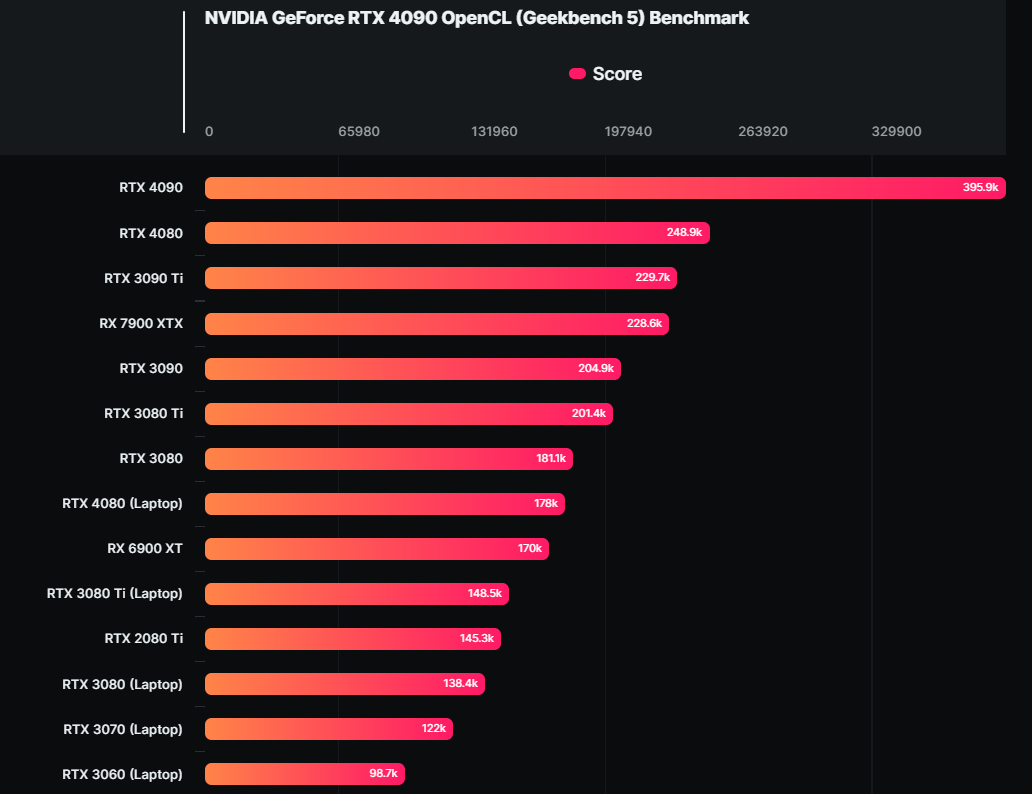
Task: Click the 131960 axis tick label
Action: click(x=494, y=132)
